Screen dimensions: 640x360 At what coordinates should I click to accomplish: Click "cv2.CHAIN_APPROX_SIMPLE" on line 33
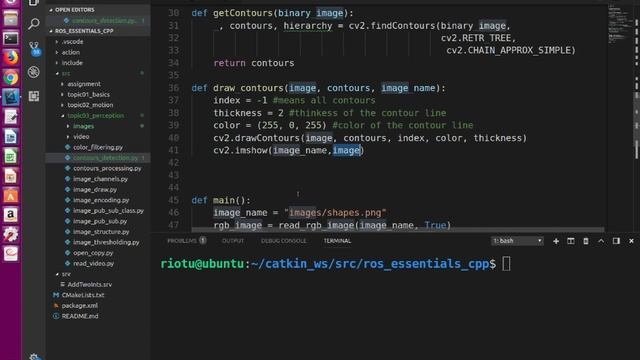[x=508, y=50]
